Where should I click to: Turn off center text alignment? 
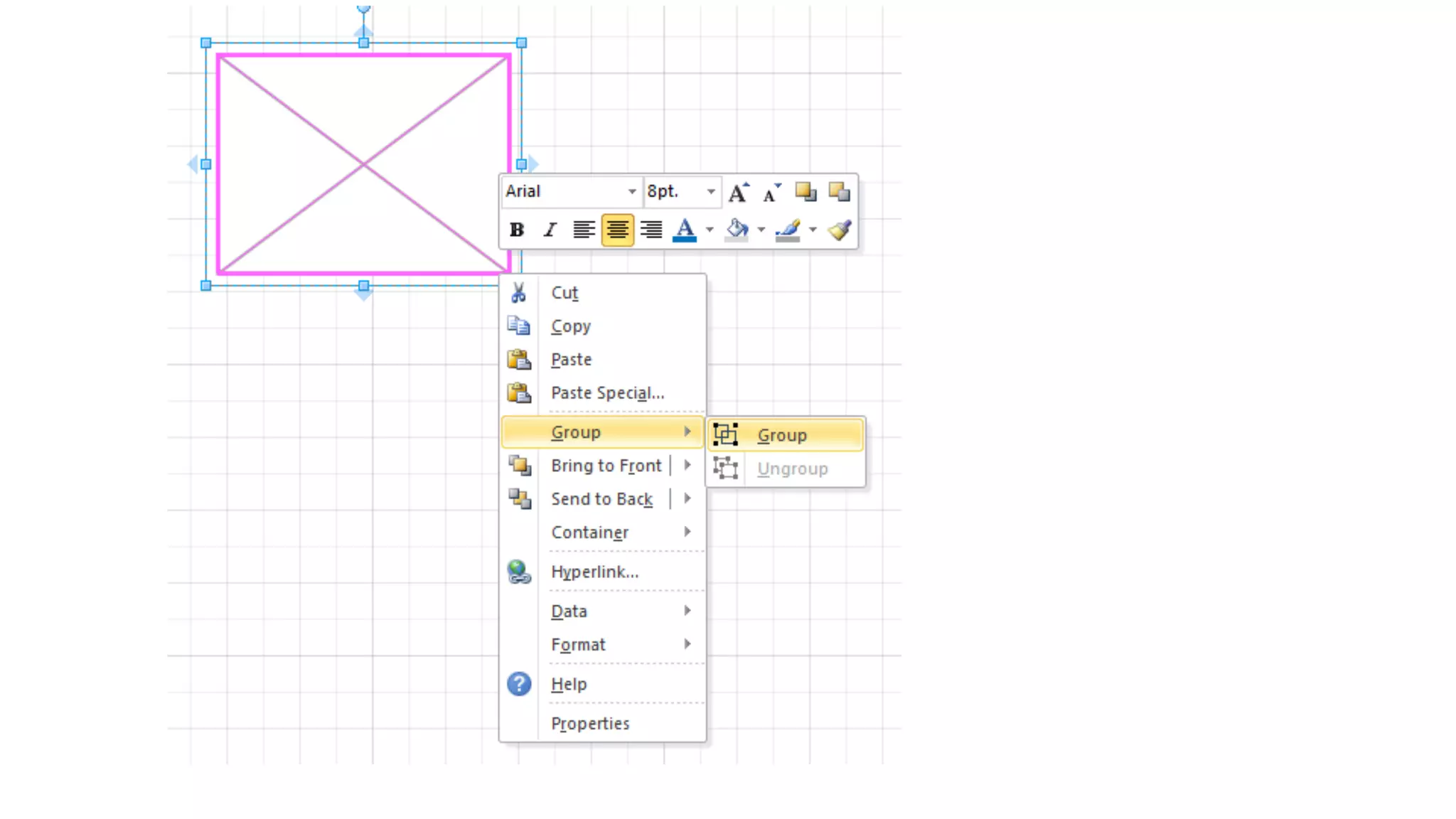[617, 230]
